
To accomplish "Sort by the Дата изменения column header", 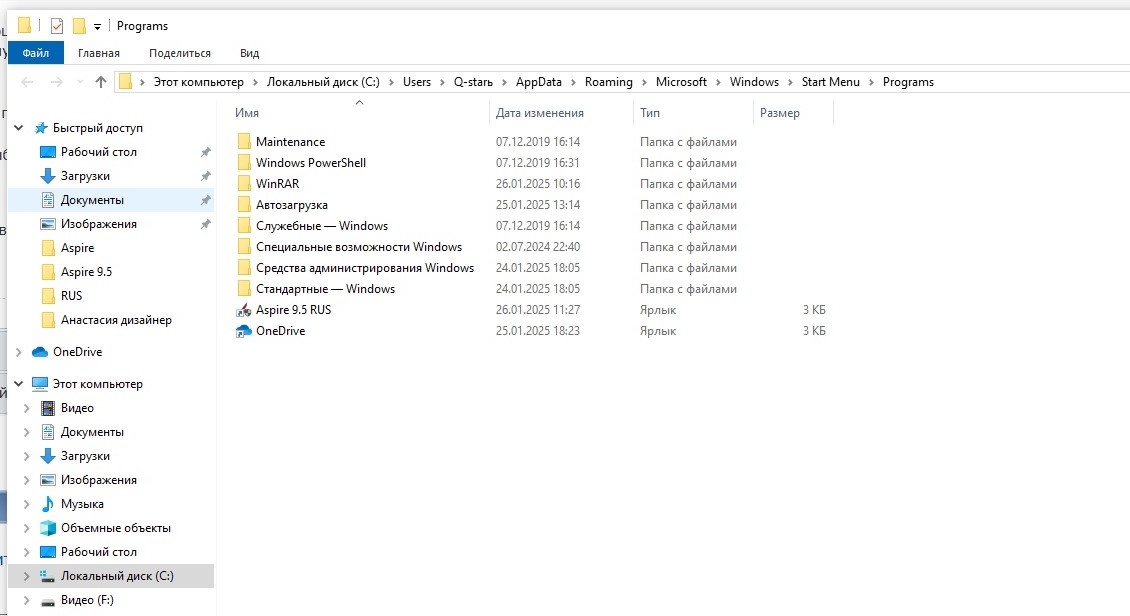I will (x=540, y=113).
